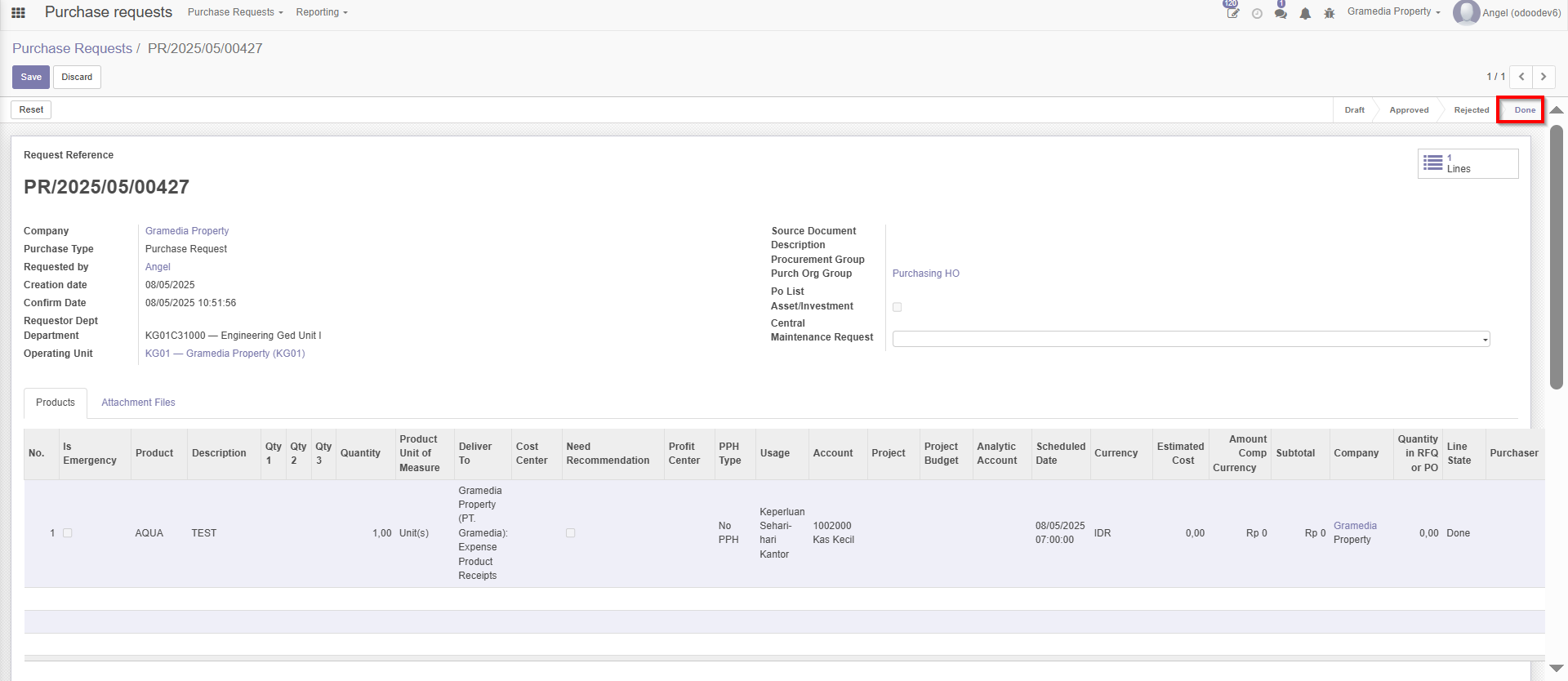Click the Scheduled Date column header

1061,453
